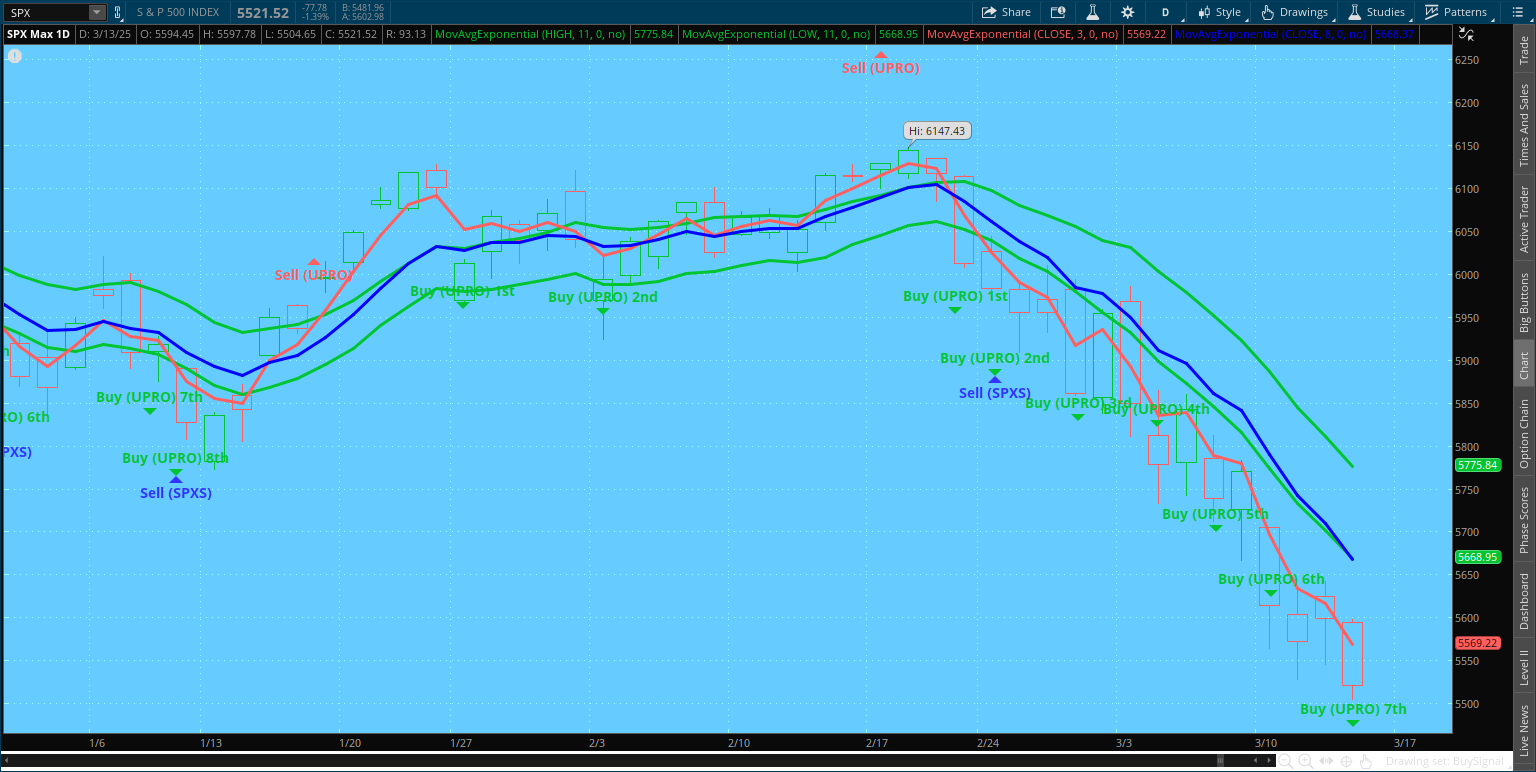1536x772 pixels.
Task: Click the crossed-arrows icon above the price axis
Action: click(x=1466, y=34)
